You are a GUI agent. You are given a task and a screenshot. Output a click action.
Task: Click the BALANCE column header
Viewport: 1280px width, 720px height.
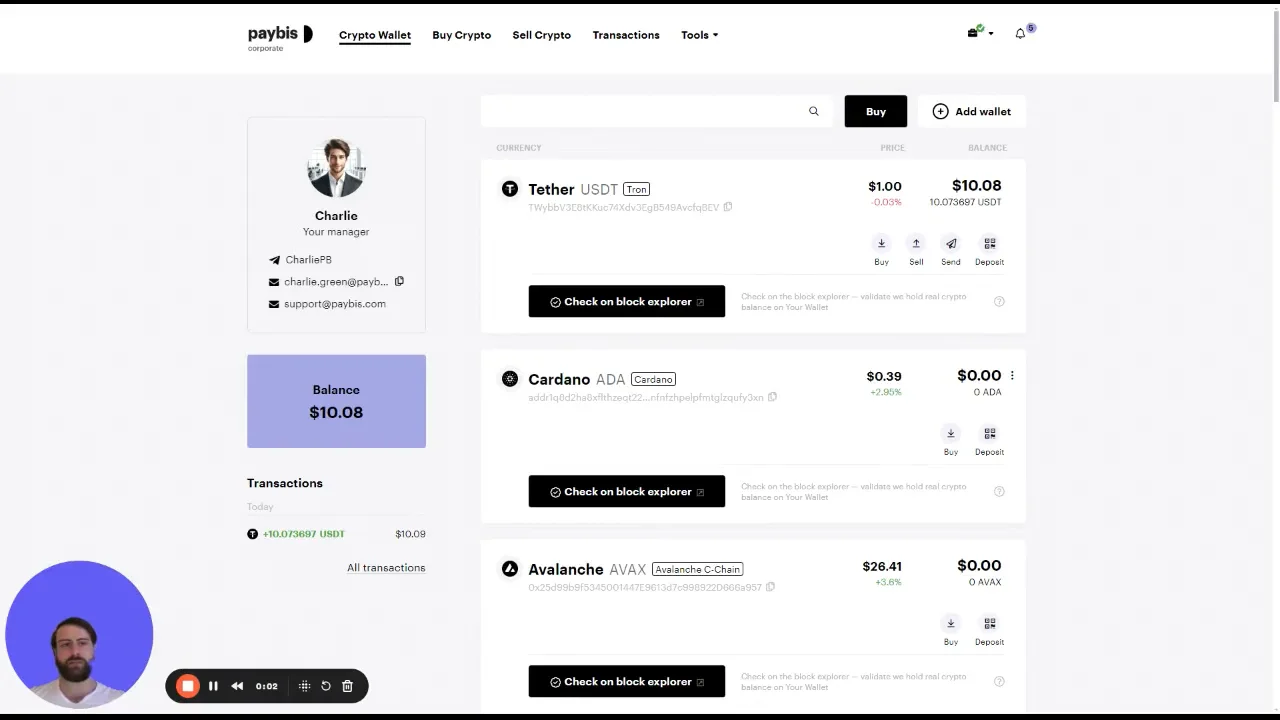coord(987,148)
